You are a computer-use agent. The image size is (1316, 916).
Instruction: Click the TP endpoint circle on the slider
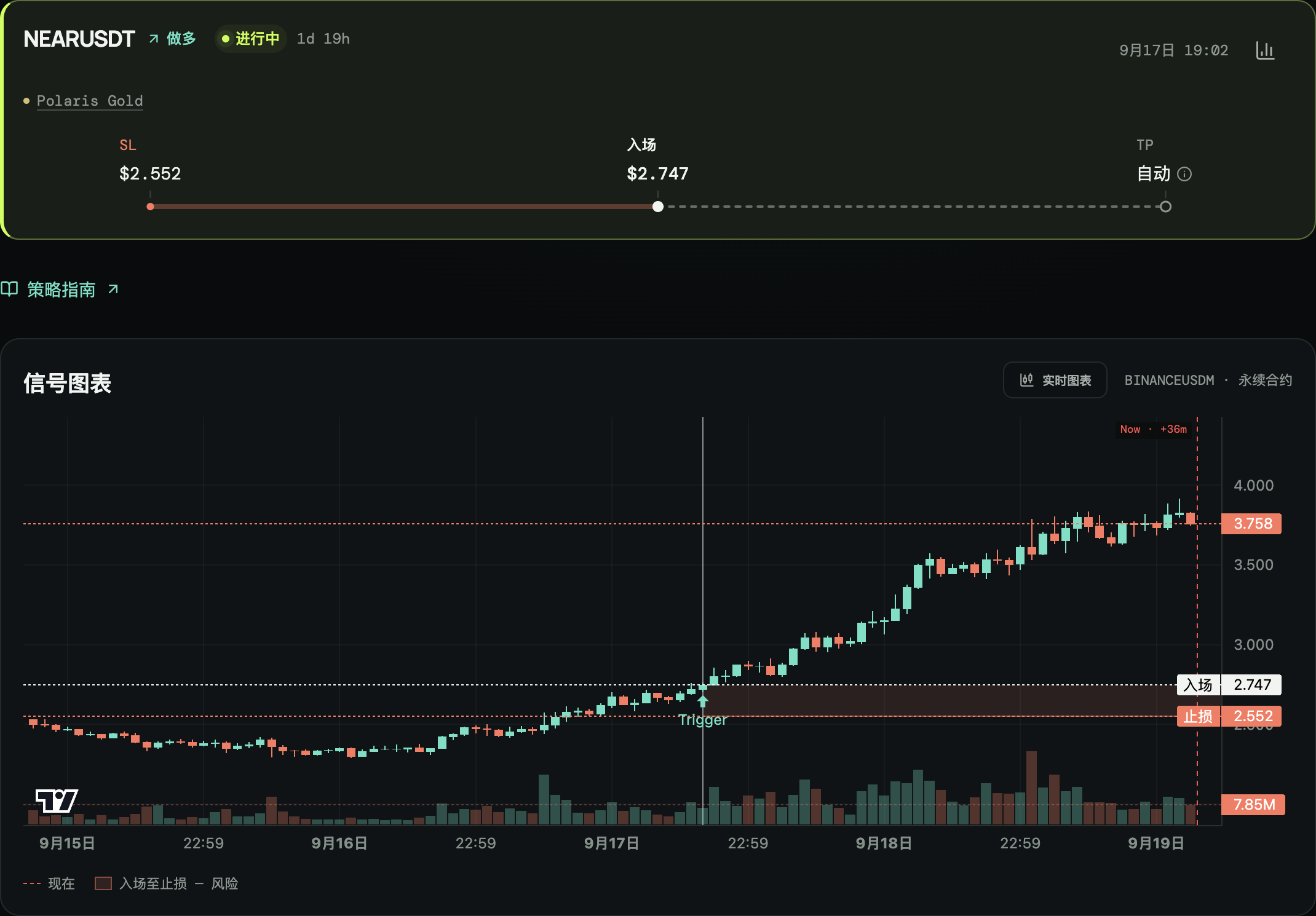(x=1165, y=207)
